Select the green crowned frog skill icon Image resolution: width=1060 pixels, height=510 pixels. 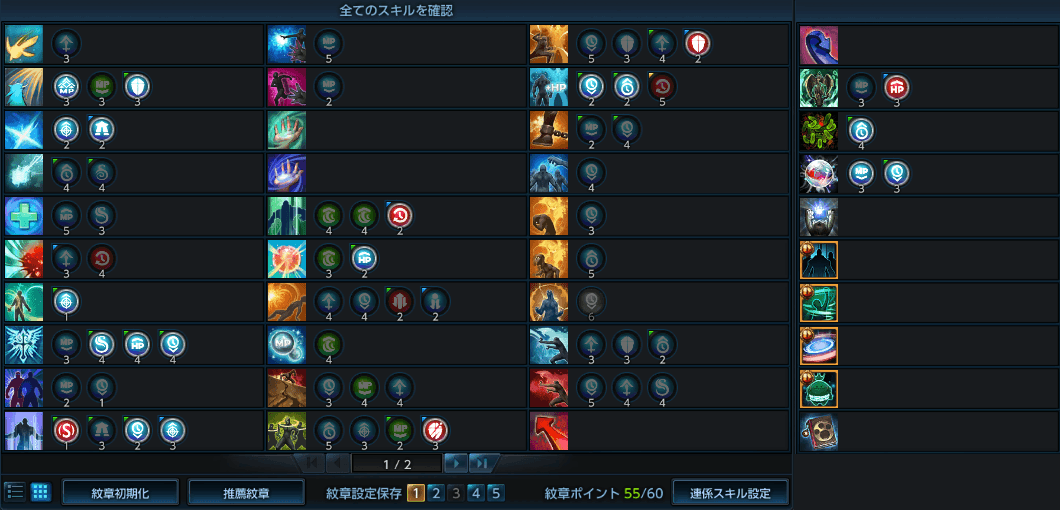(x=819, y=389)
